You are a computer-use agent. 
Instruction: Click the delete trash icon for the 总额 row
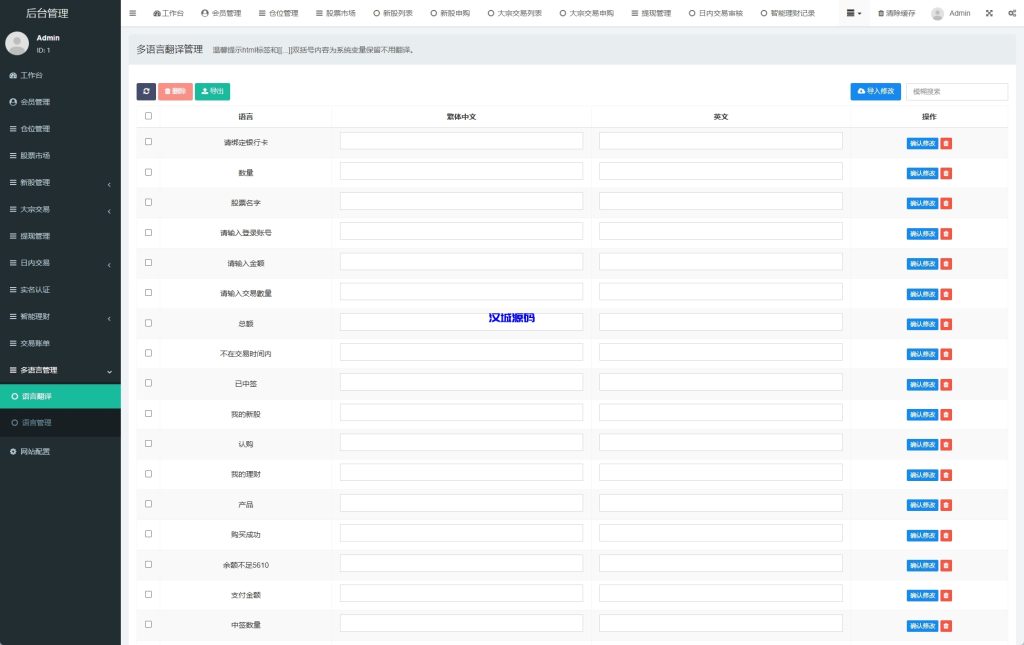946,323
